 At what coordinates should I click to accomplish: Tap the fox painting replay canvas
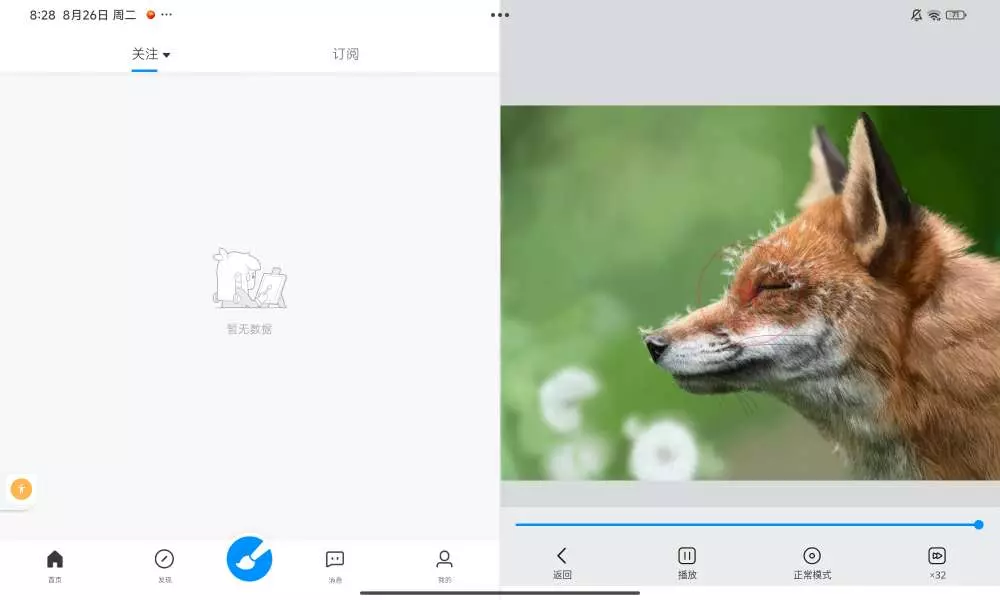[x=750, y=293]
